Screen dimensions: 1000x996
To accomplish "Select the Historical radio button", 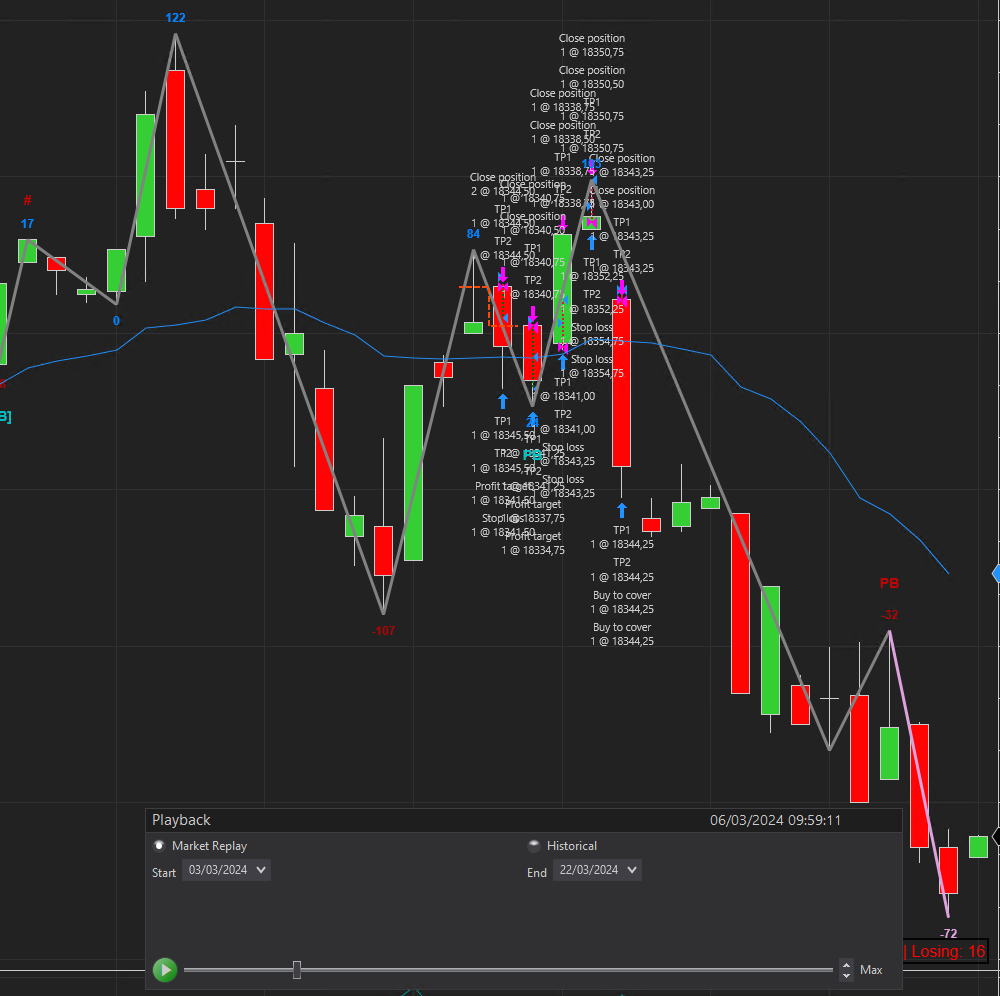I will [534, 846].
